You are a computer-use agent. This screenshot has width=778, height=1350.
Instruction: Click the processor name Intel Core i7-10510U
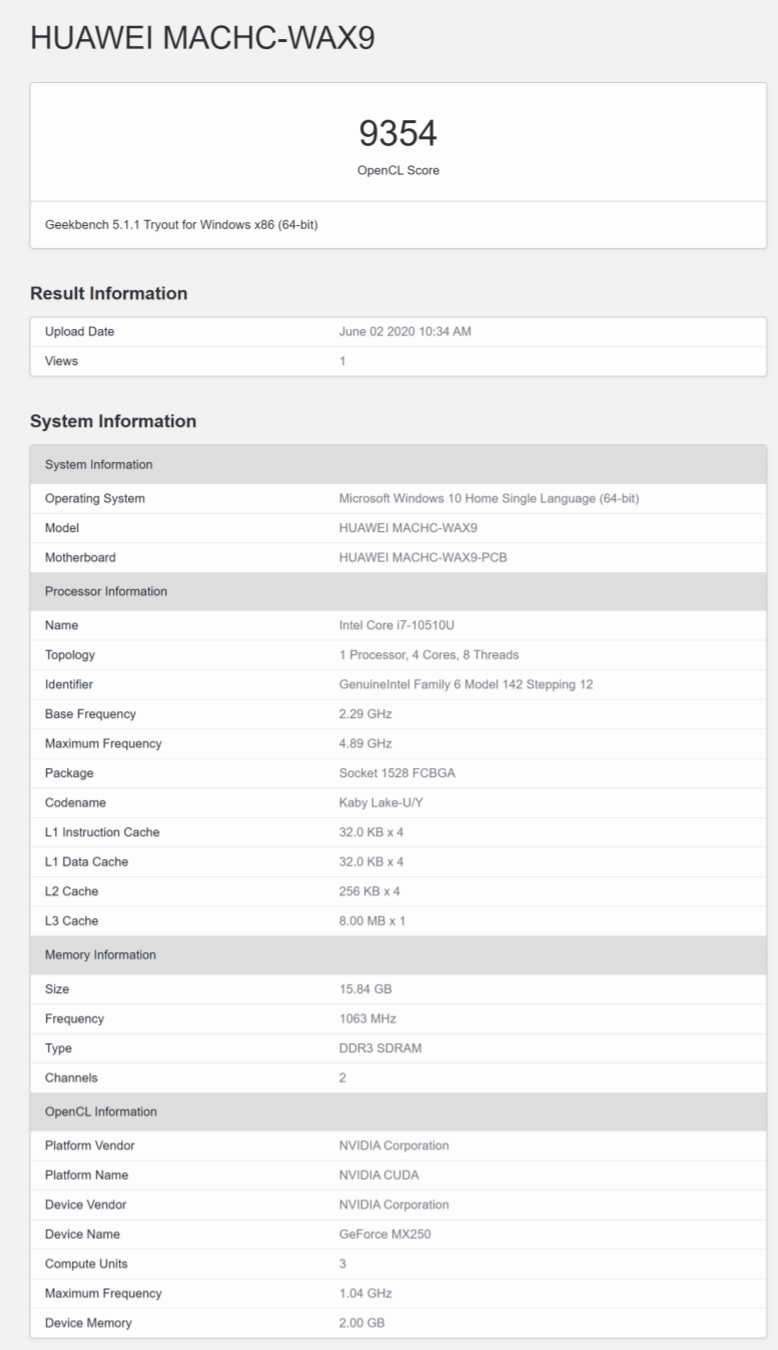(x=399, y=625)
